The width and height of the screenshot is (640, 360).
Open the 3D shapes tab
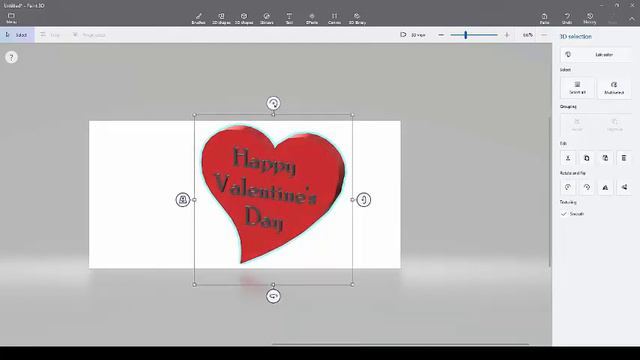[244, 18]
